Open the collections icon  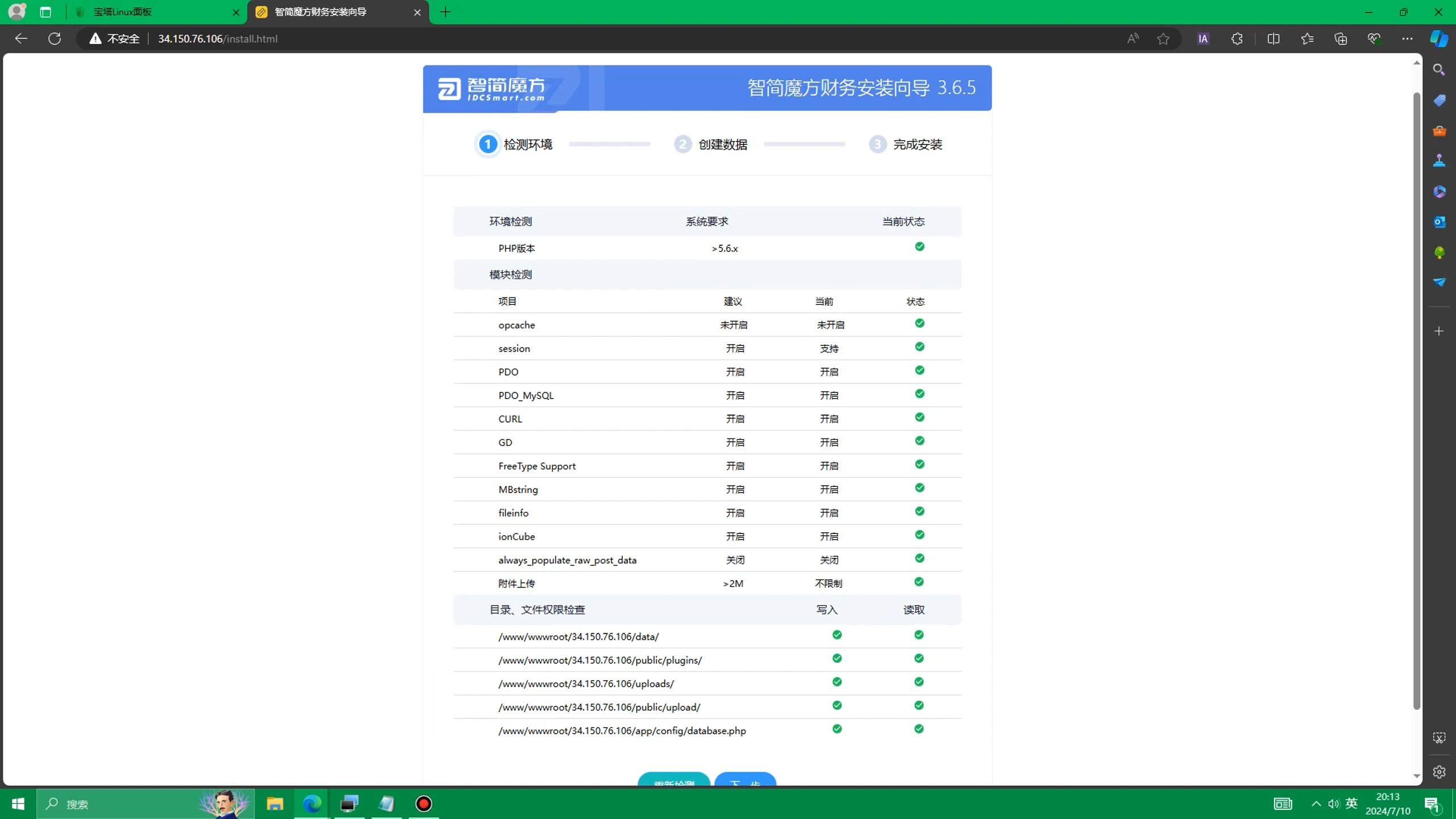pos(1341,39)
